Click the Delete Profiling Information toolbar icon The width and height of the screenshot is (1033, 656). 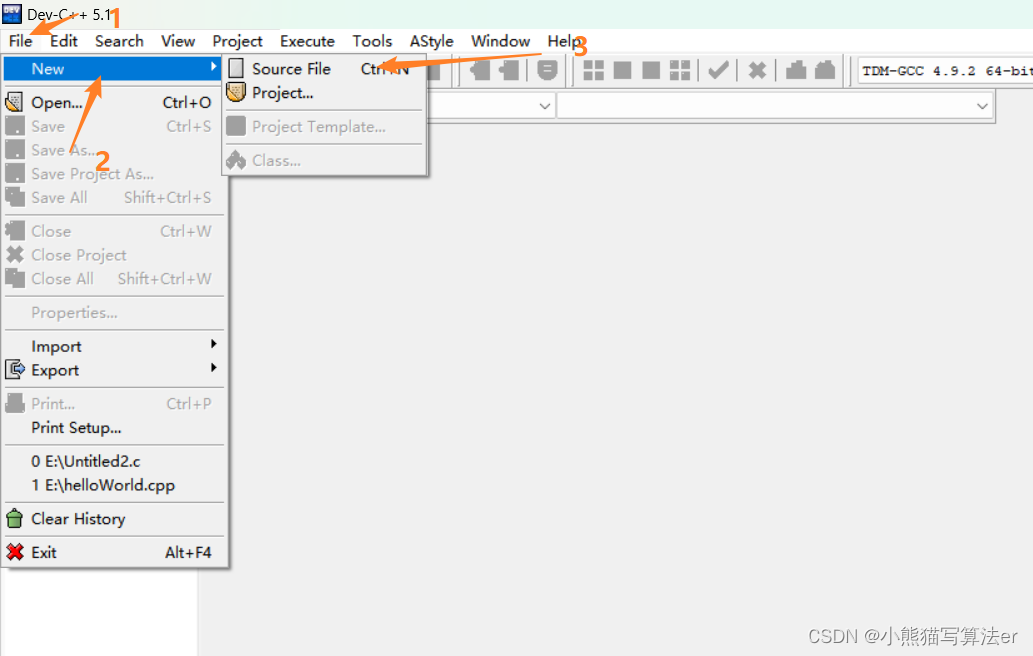(x=825, y=70)
